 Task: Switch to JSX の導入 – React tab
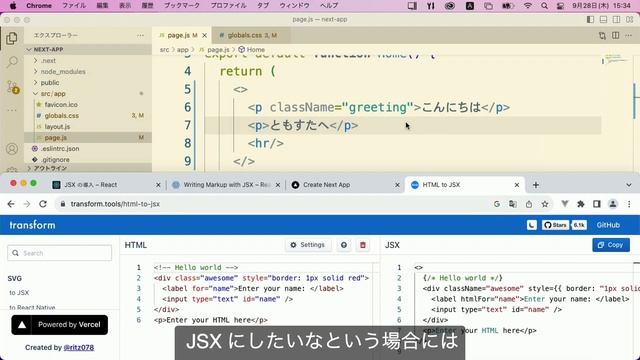pyautogui.click(x=106, y=185)
